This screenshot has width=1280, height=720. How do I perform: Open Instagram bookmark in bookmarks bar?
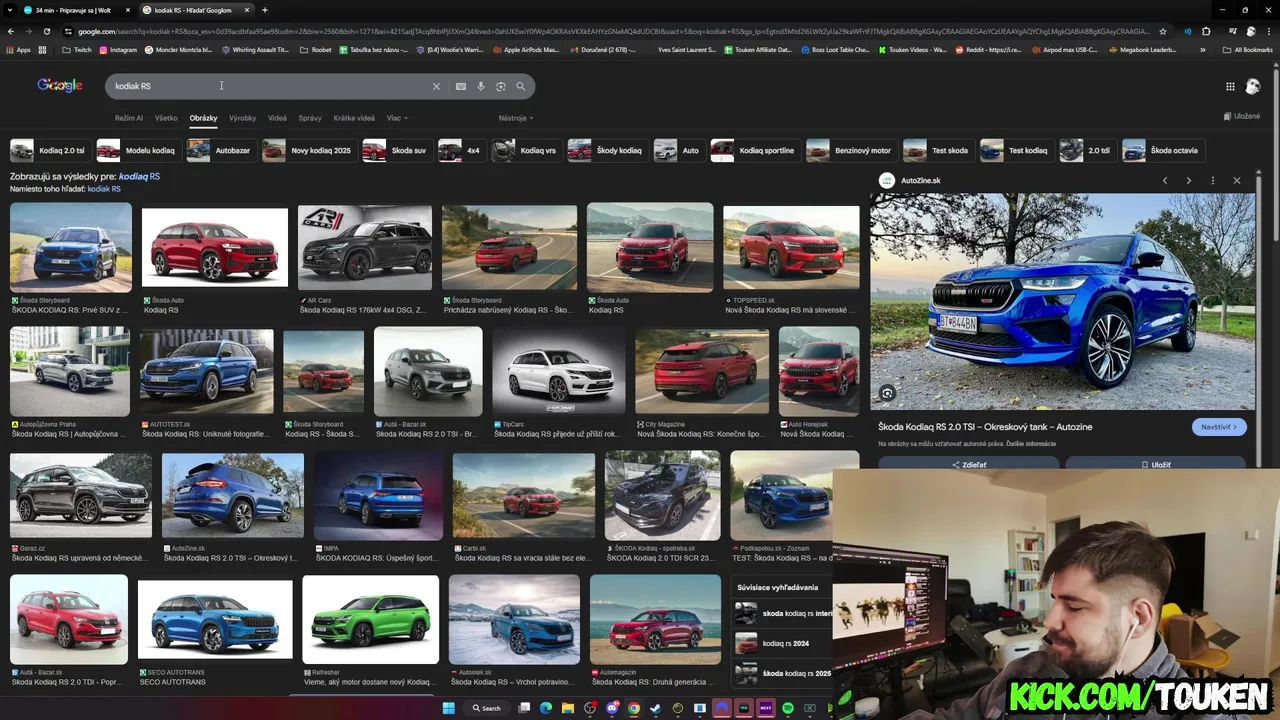pyautogui.click(x=118, y=50)
